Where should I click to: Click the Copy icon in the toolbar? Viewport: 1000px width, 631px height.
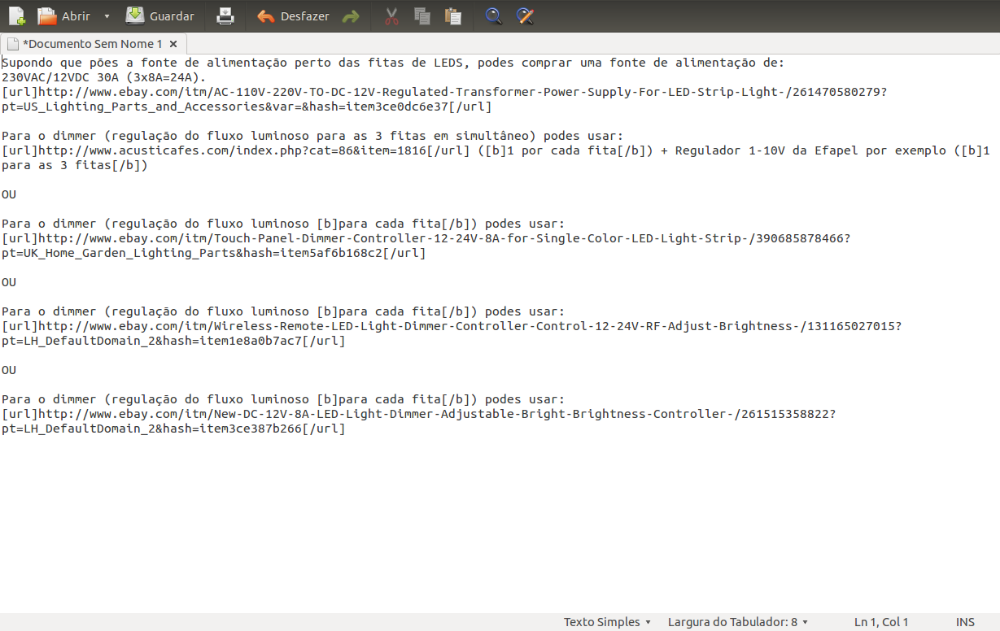pos(422,16)
